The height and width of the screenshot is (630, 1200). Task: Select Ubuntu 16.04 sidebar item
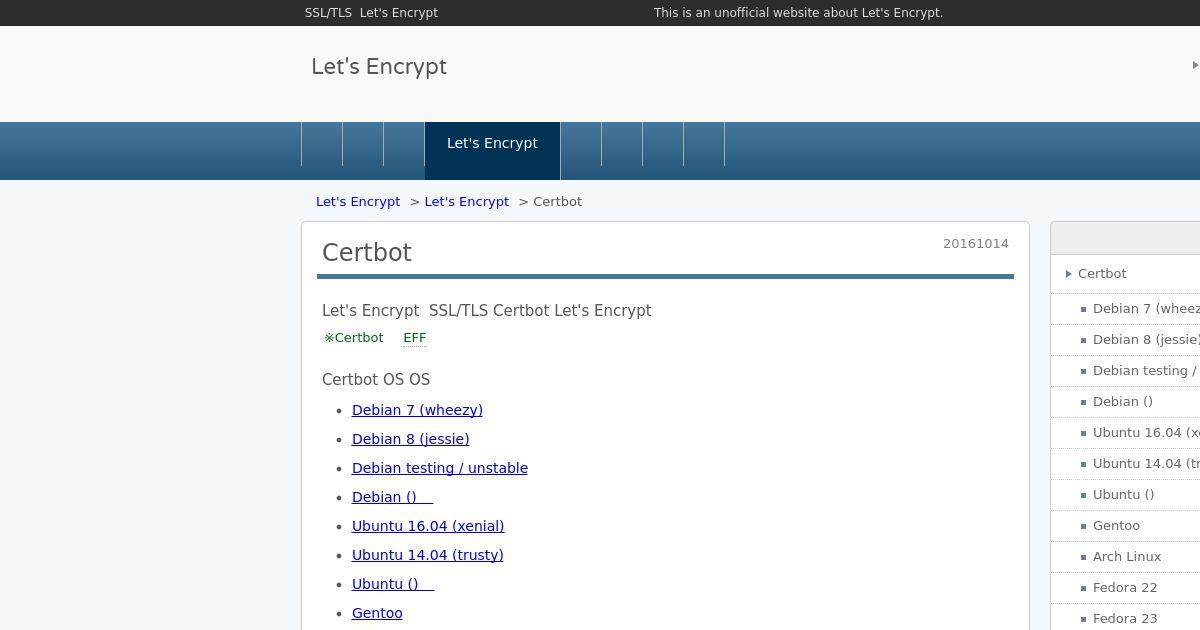tap(1146, 433)
